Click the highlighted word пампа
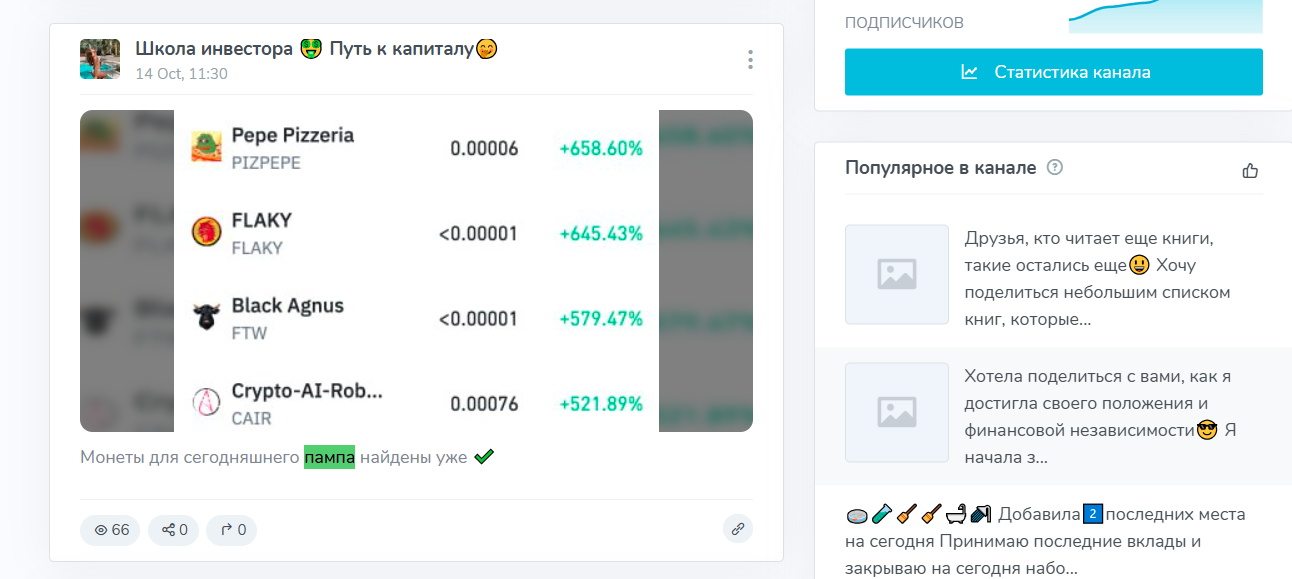 [x=329, y=457]
